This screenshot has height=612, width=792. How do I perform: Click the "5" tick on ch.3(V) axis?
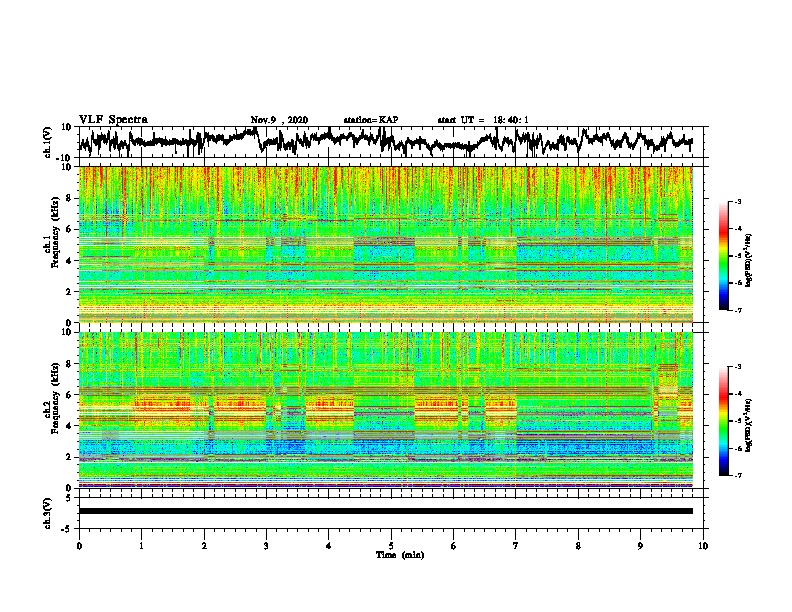pos(69,498)
